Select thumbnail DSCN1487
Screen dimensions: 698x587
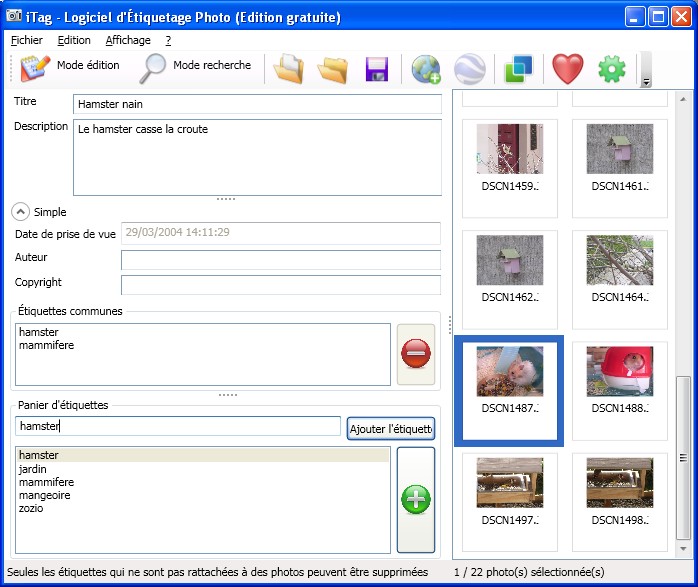(510, 391)
